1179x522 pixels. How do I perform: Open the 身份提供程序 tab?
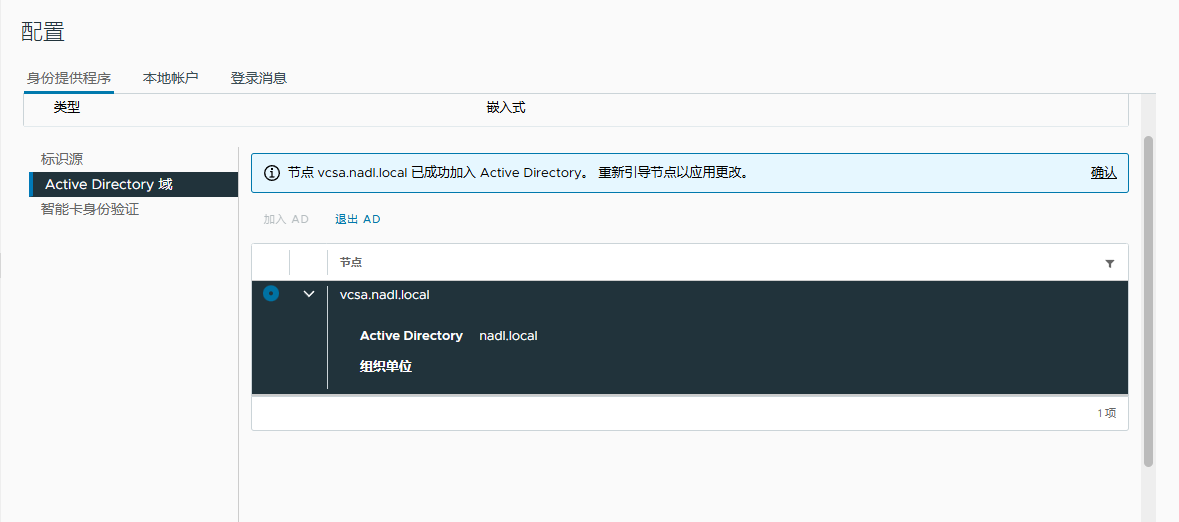[68, 78]
